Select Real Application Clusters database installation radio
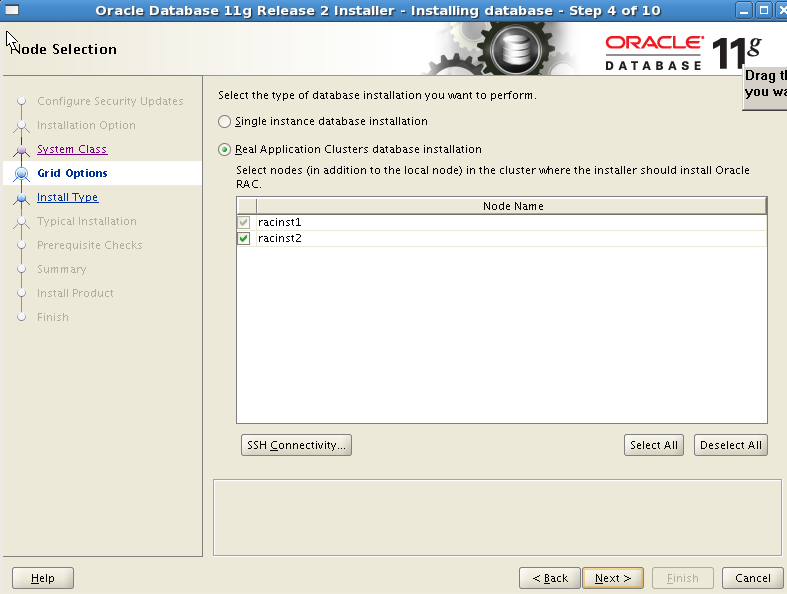 point(224,150)
